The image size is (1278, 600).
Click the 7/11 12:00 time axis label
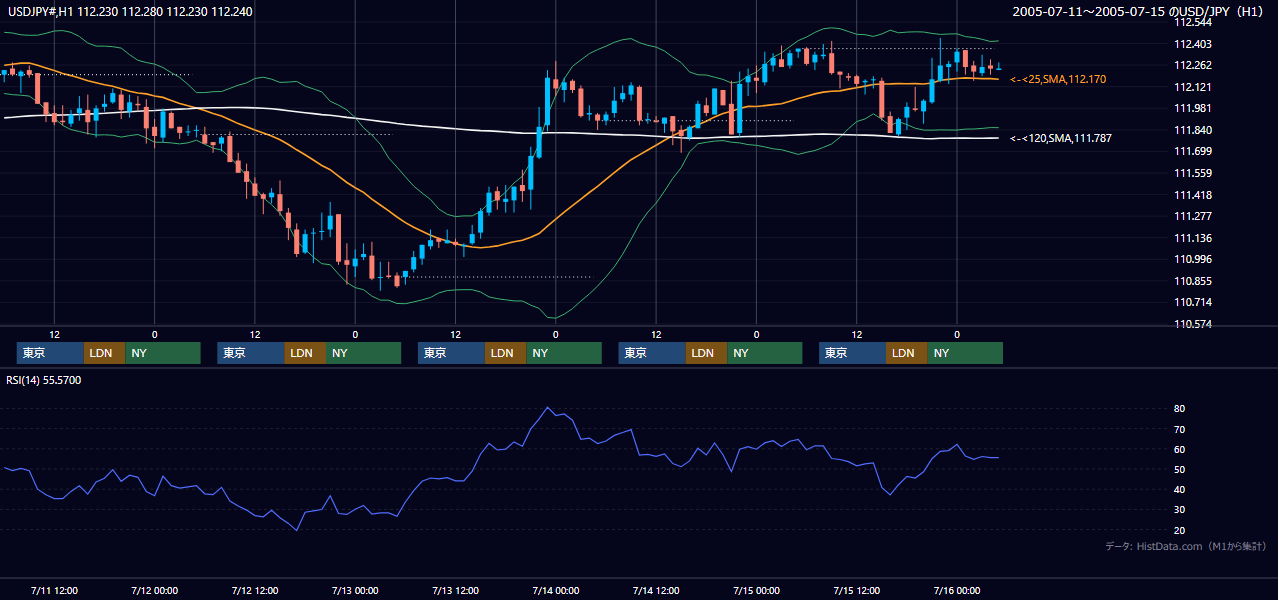click(54, 590)
